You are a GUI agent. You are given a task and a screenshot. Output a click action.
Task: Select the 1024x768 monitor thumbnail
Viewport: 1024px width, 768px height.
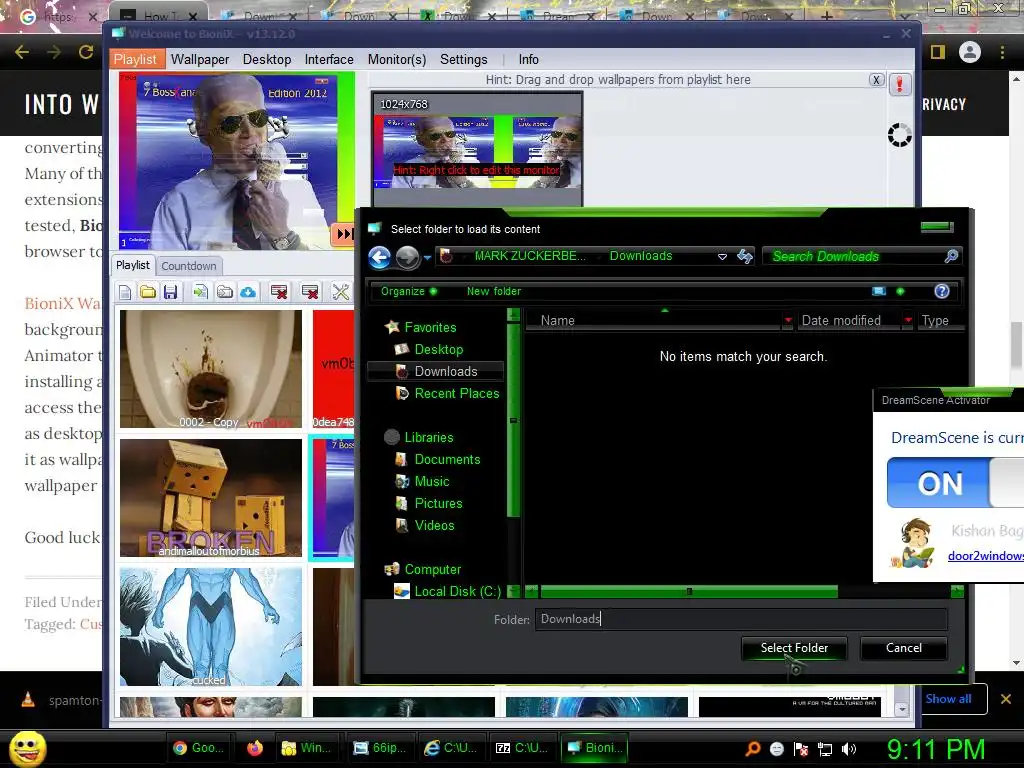pyautogui.click(x=477, y=150)
